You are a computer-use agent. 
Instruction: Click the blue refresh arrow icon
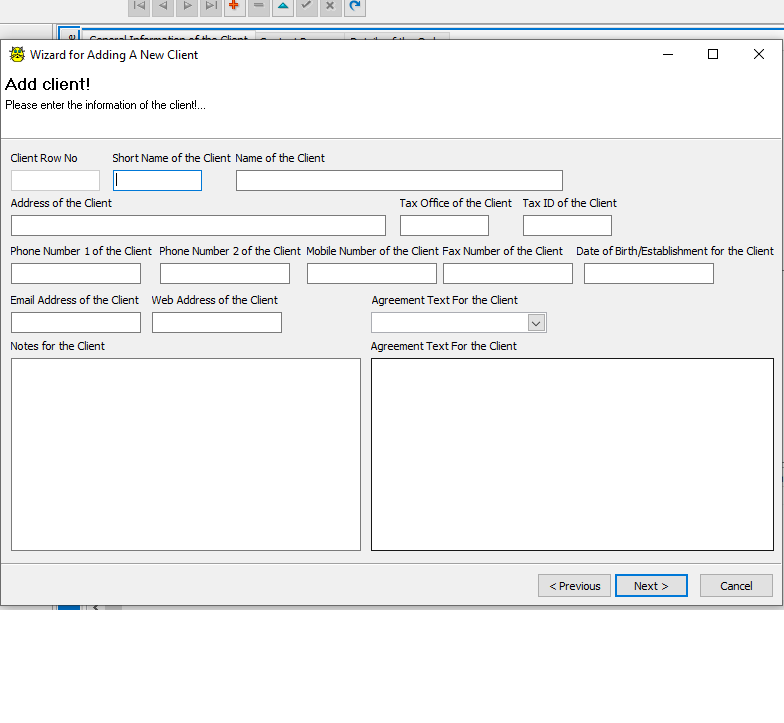click(x=354, y=7)
